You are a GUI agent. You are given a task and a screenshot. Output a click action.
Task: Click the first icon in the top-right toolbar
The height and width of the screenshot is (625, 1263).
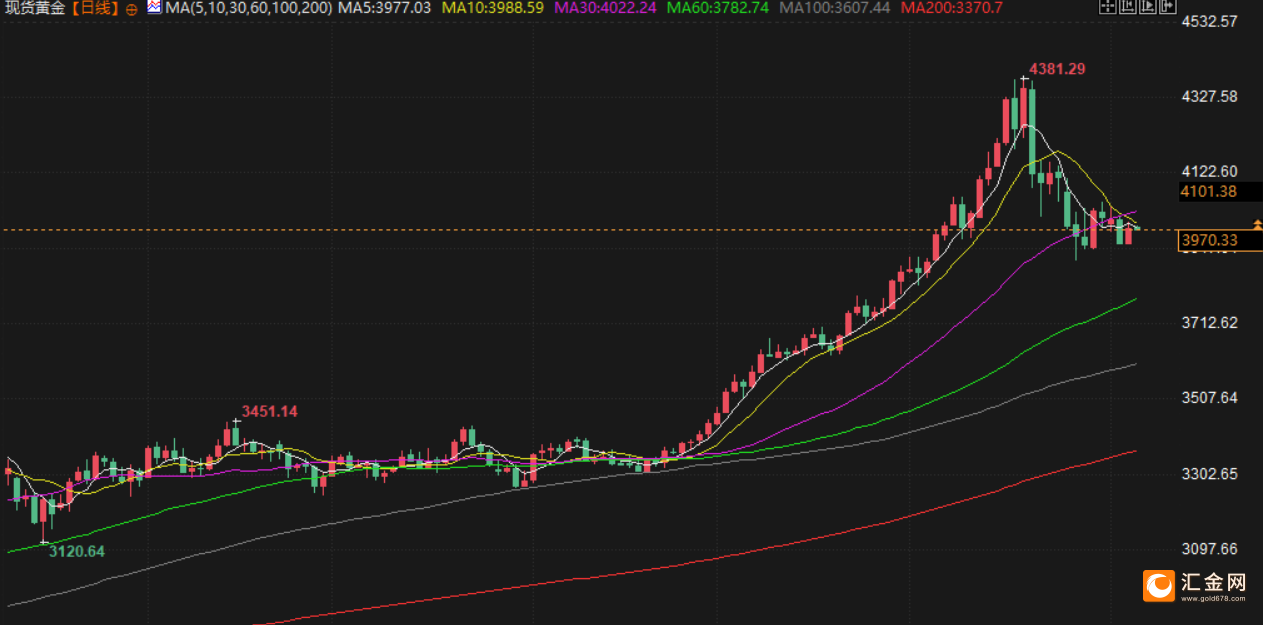[1107, 8]
